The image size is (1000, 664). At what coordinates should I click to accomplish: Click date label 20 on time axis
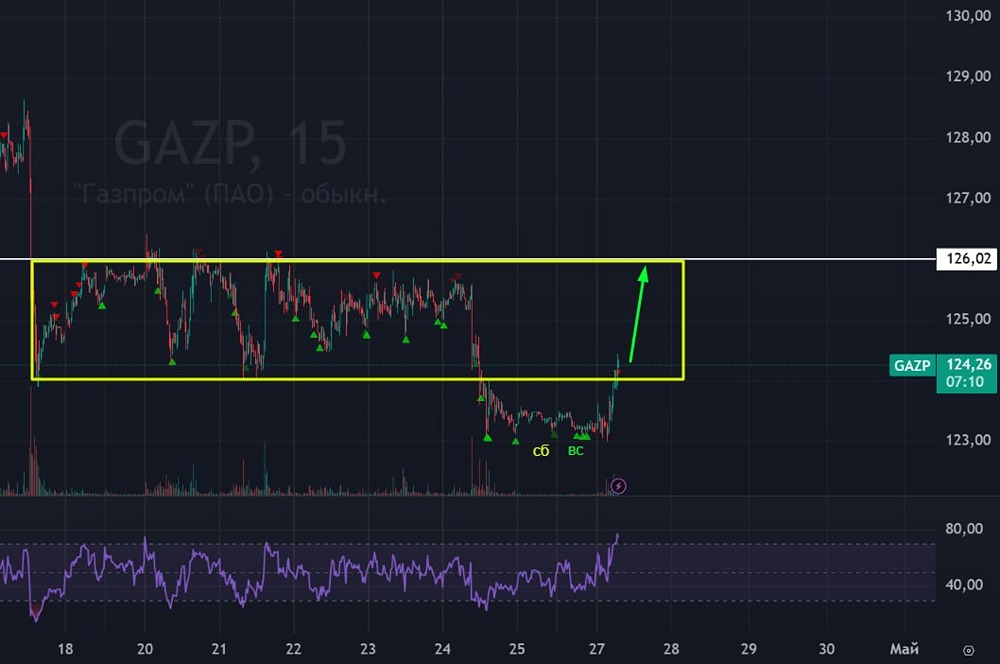point(145,649)
